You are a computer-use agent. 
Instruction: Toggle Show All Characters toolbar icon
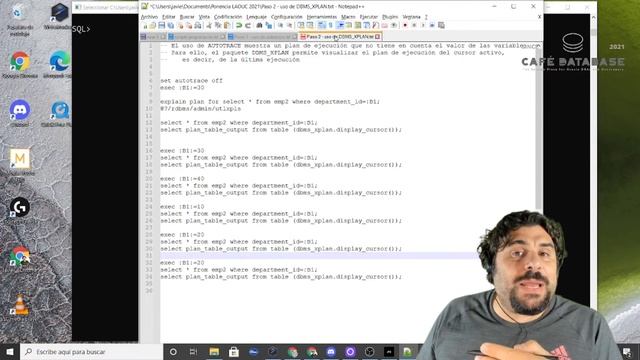[x=330, y=25]
